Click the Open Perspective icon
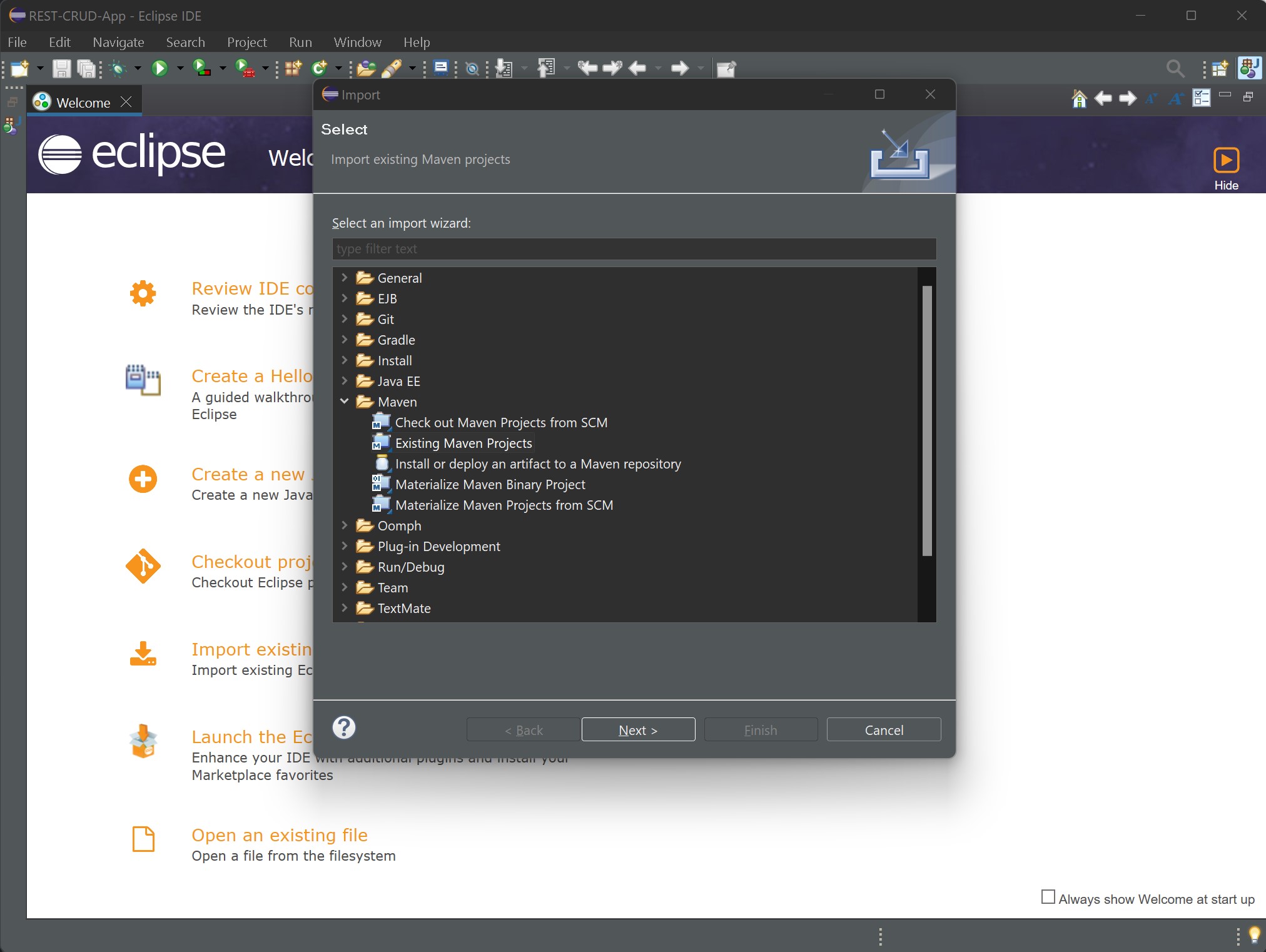The image size is (1266, 952). click(1220, 68)
